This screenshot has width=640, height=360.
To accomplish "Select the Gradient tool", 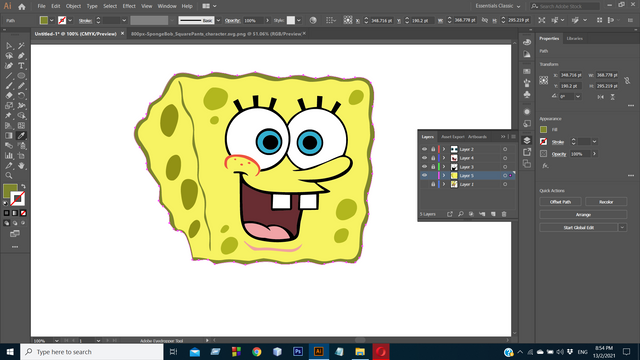I will [9, 136].
